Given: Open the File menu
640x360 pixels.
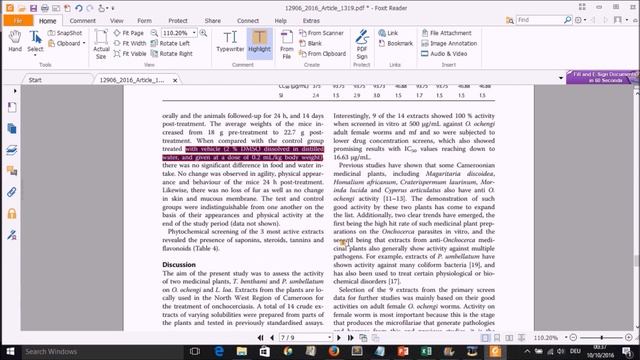Looking at the screenshot, I should point(18,20).
